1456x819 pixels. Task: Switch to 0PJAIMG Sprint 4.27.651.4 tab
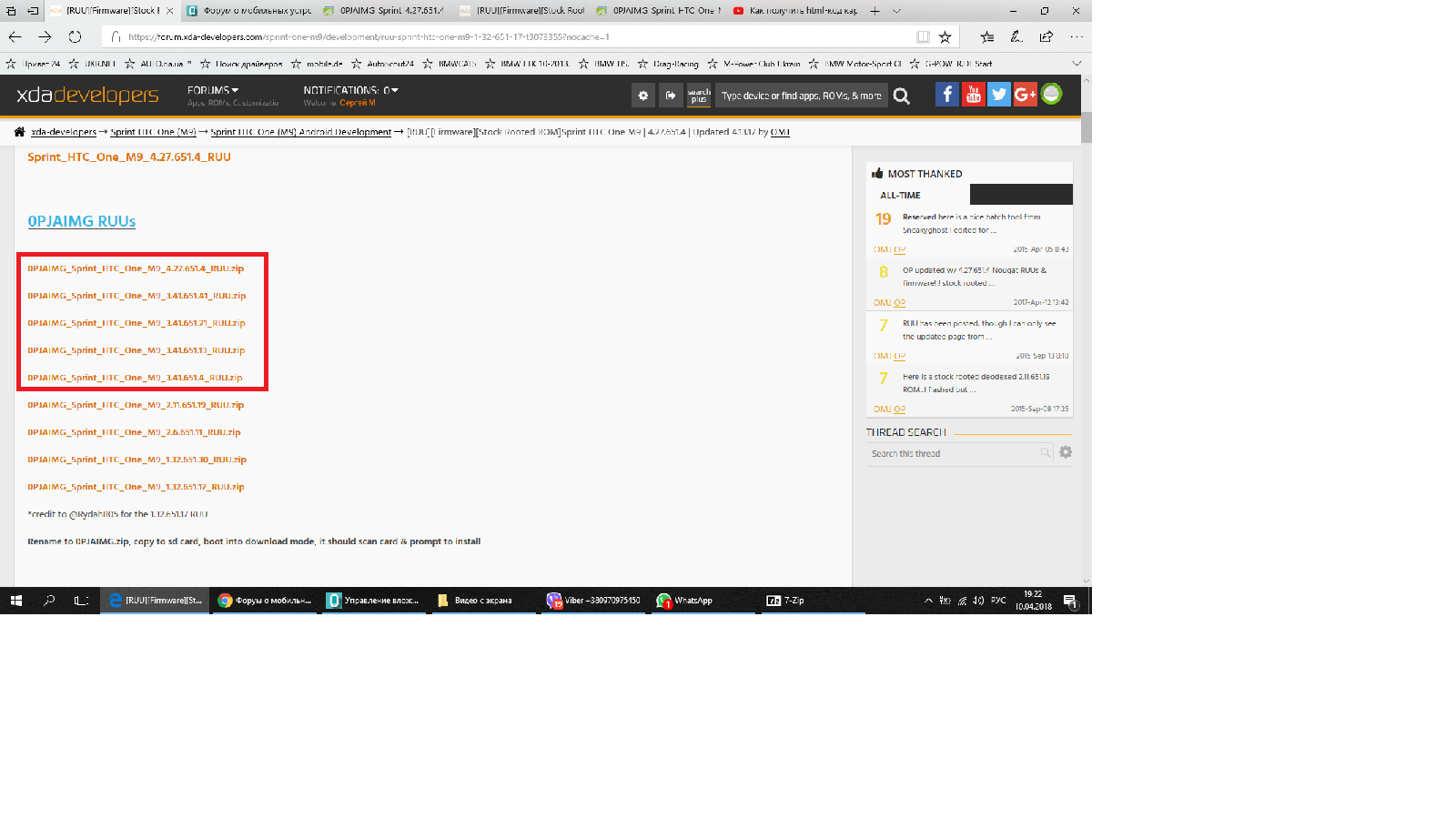(x=385, y=11)
